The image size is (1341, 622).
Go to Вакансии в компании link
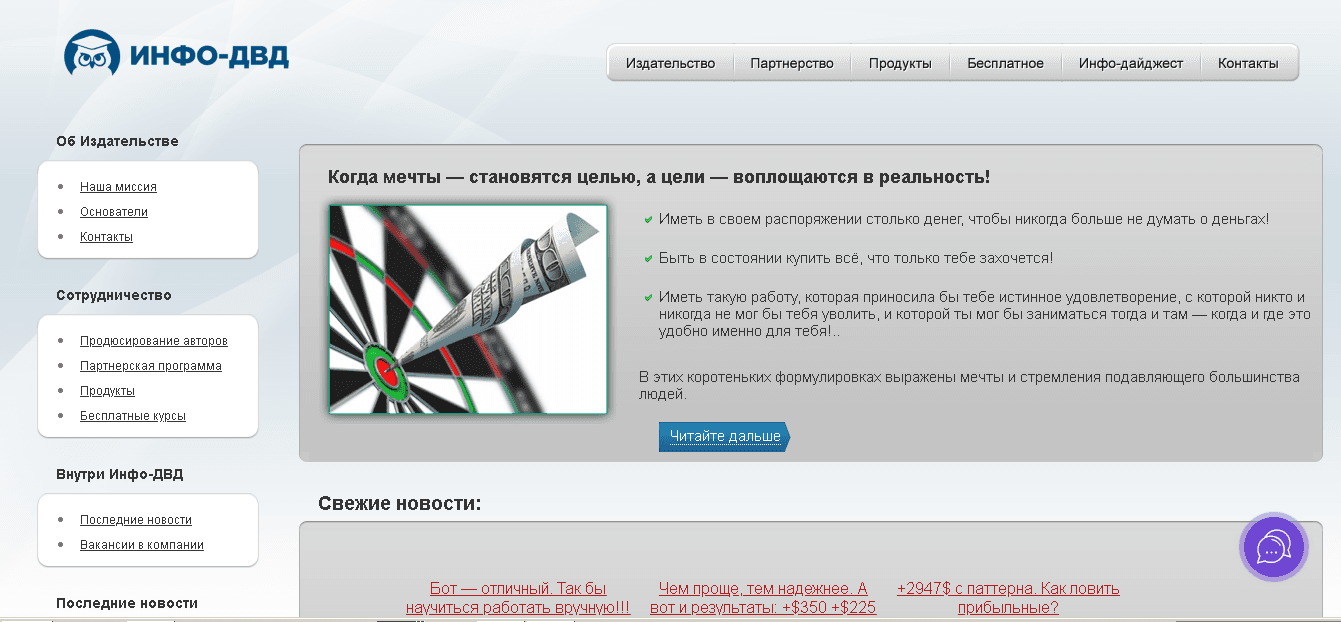coord(142,545)
